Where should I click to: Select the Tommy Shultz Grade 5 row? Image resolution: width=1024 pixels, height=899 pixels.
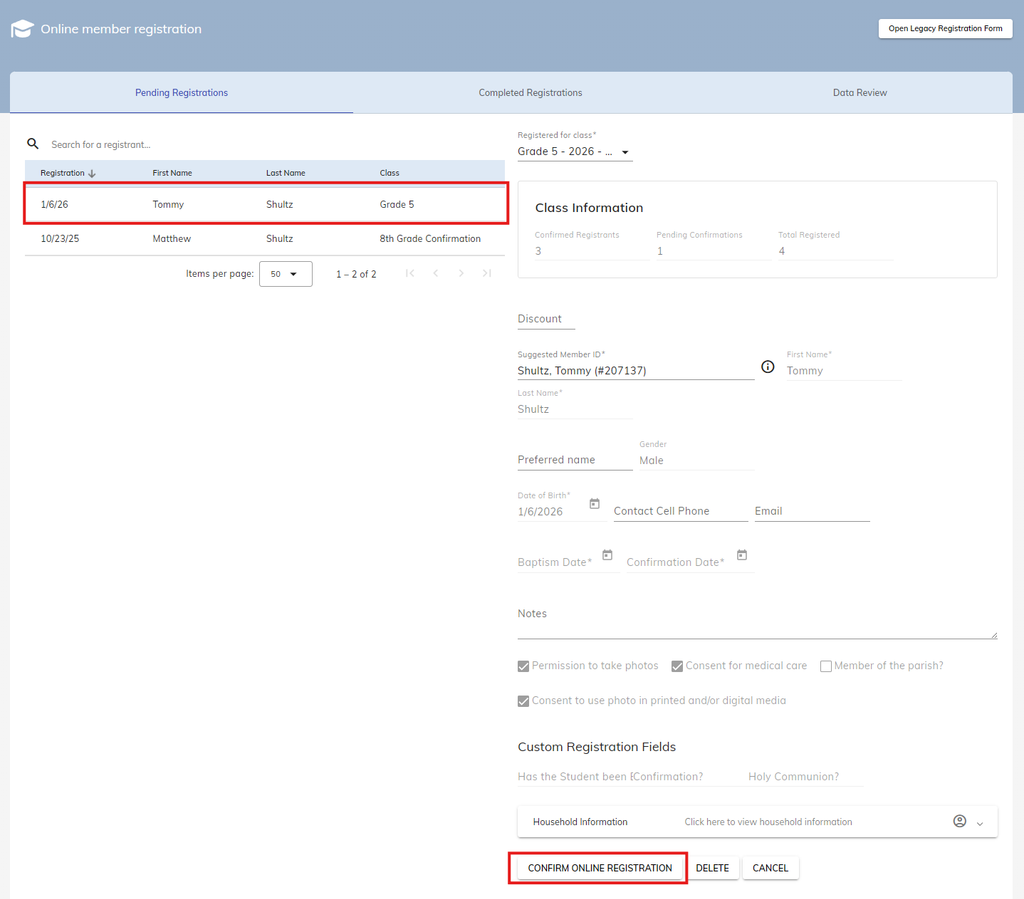pyautogui.click(x=265, y=204)
